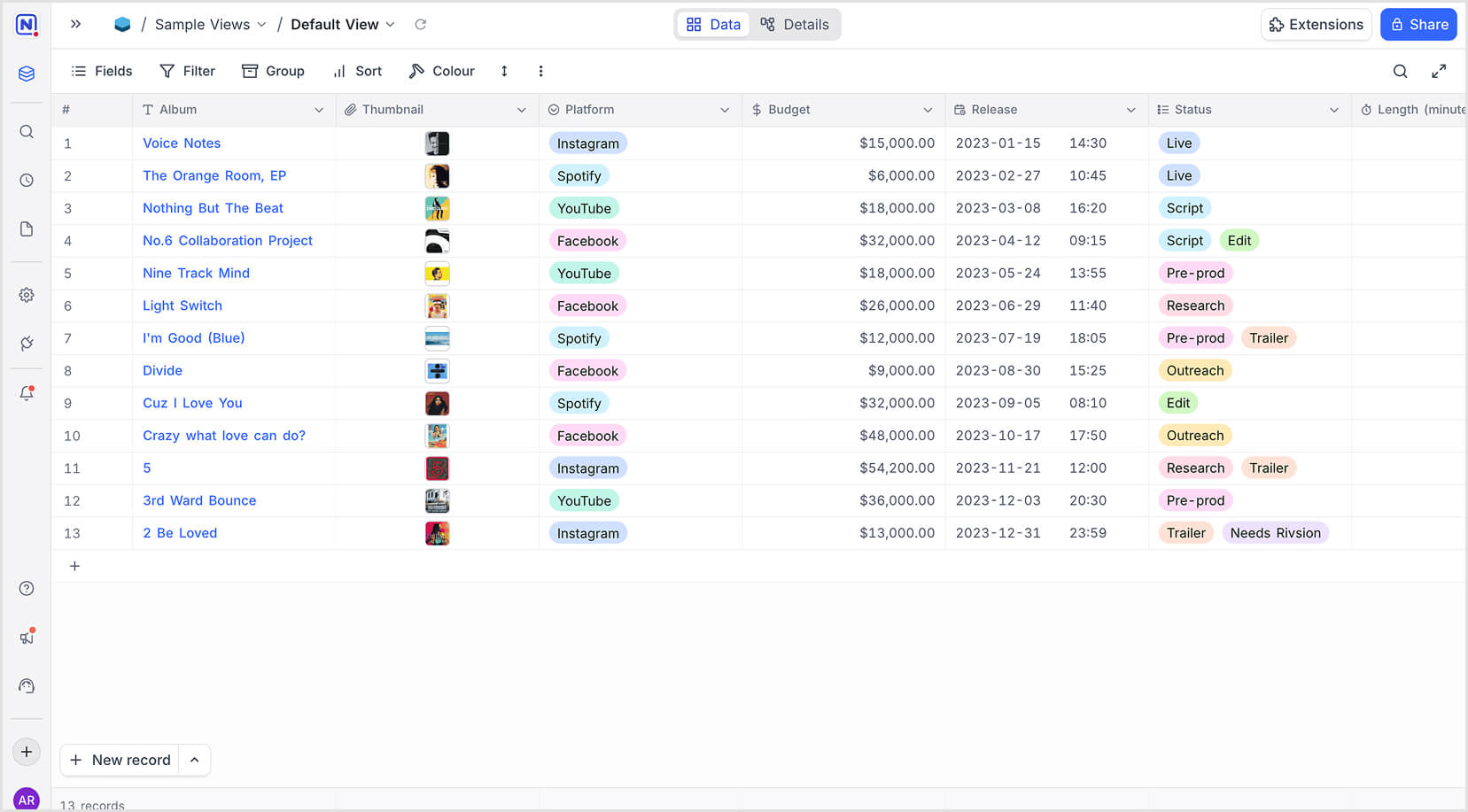
Task: Click the Voice Notes album thumbnail
Action: (437, 143)
